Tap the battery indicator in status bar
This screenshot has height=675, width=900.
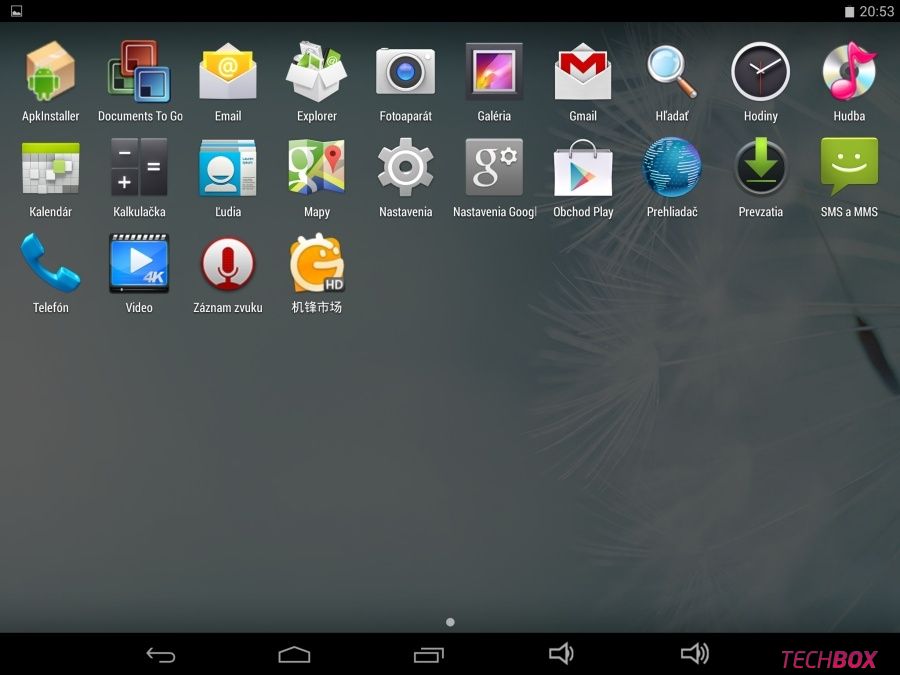click(x=849, y=12)
